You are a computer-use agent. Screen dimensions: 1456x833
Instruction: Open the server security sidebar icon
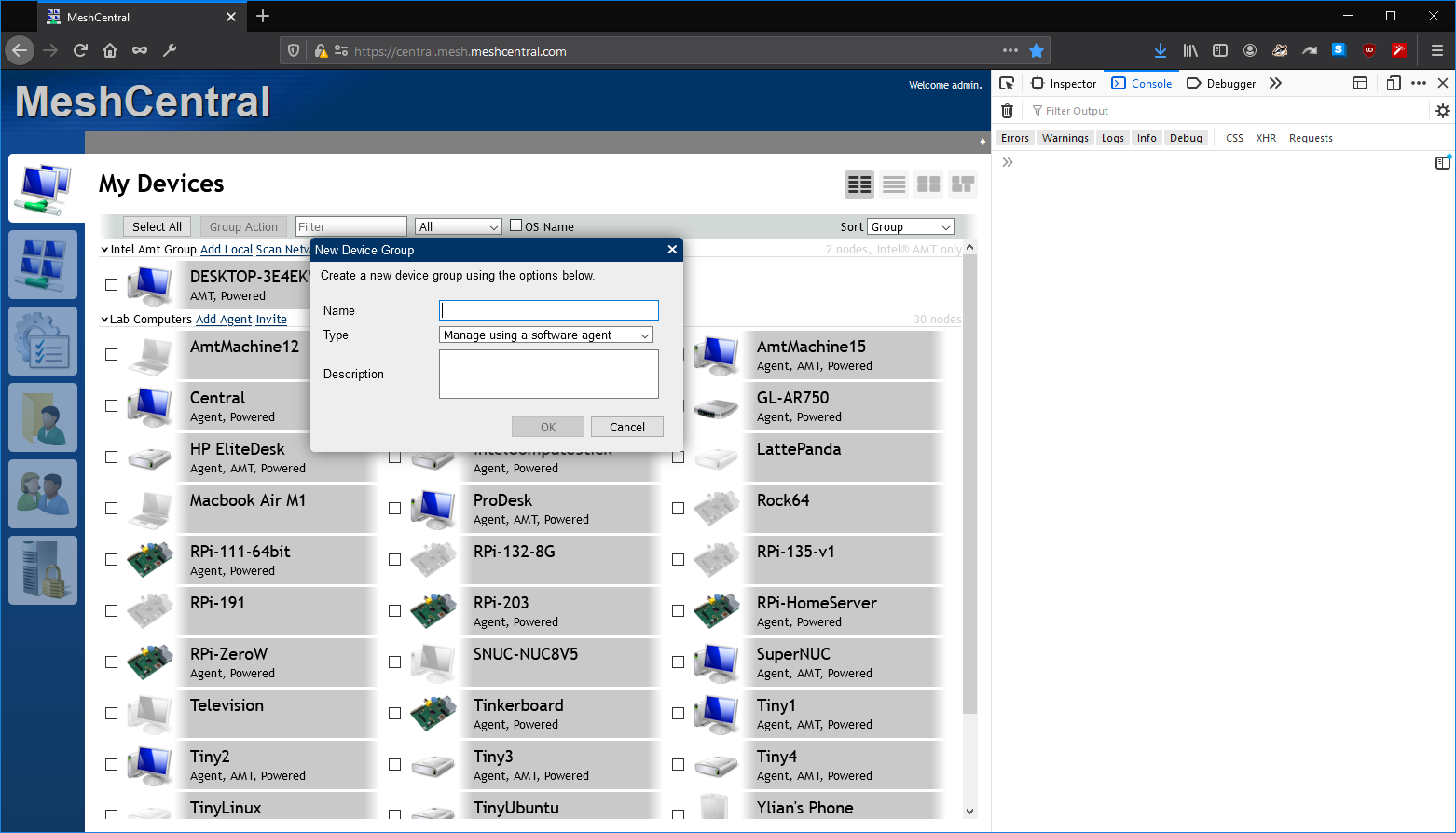(43, 570)
